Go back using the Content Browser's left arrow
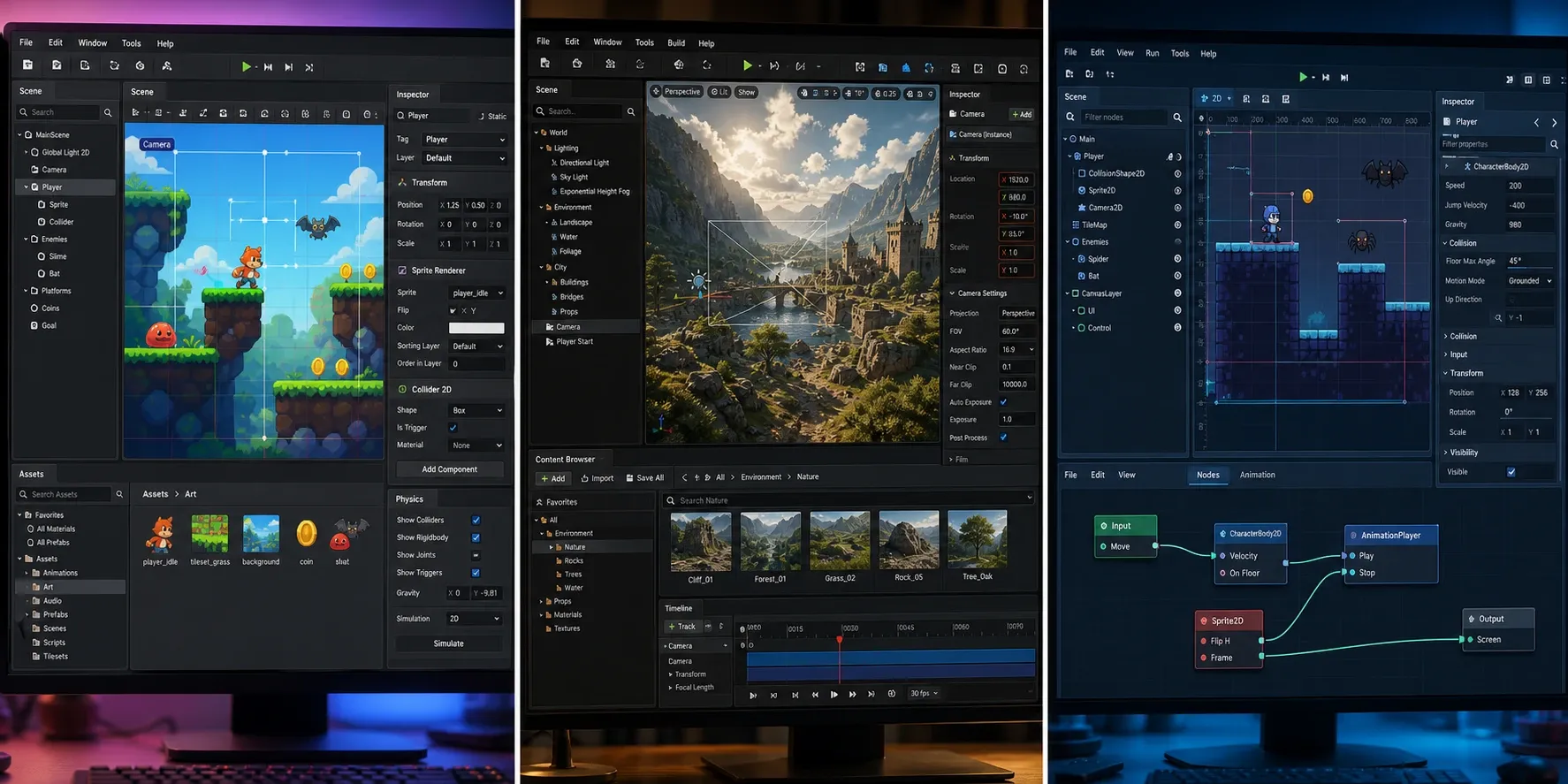Image resolution: width=1568 pixels, height=784 pixels. [684, 477]
